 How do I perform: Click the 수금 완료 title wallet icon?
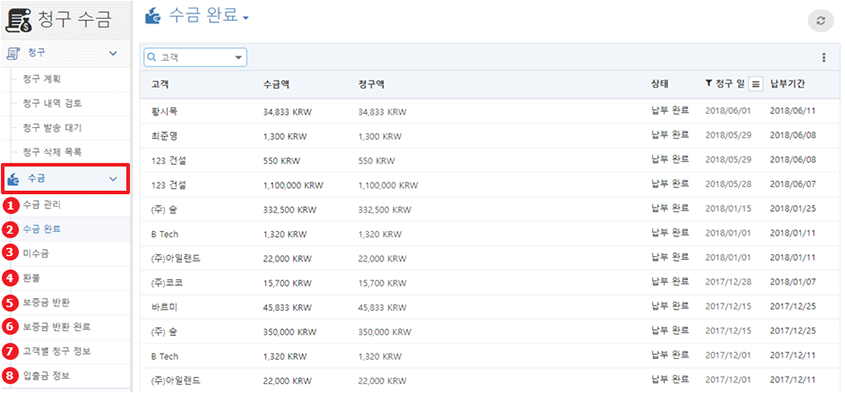tap(153, 17)
